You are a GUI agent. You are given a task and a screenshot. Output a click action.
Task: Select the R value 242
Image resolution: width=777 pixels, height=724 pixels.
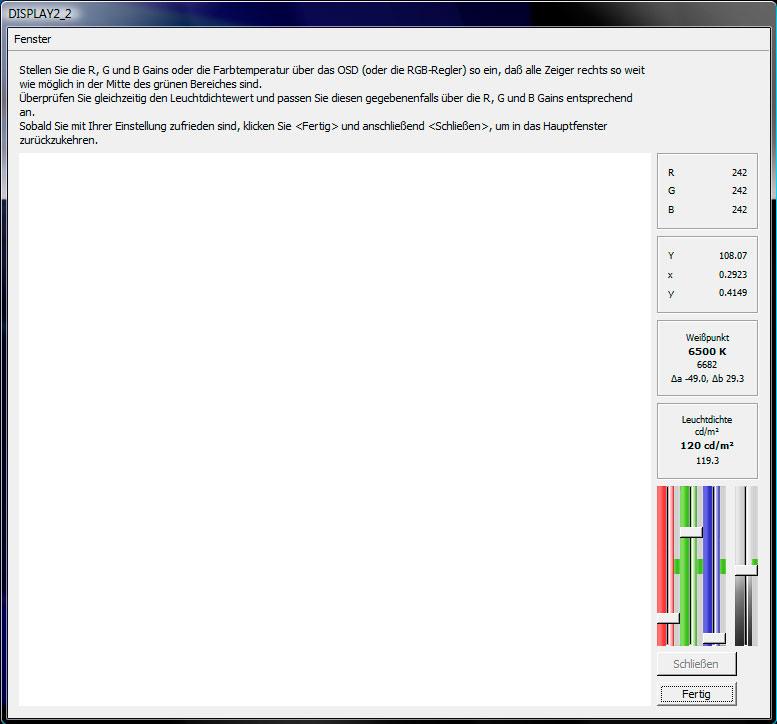(738, 173)
